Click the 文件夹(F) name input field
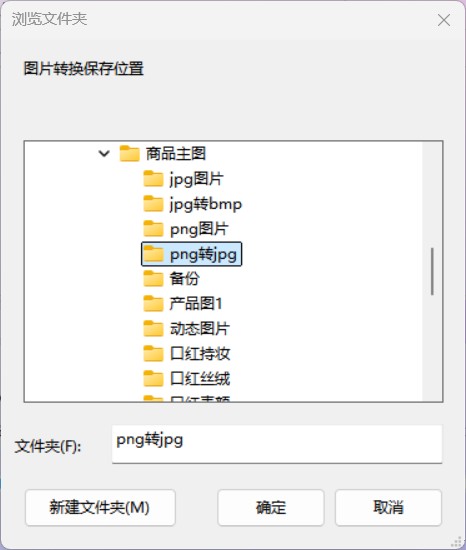The height and width of the screenshot is (550, 466). point(277,444)
